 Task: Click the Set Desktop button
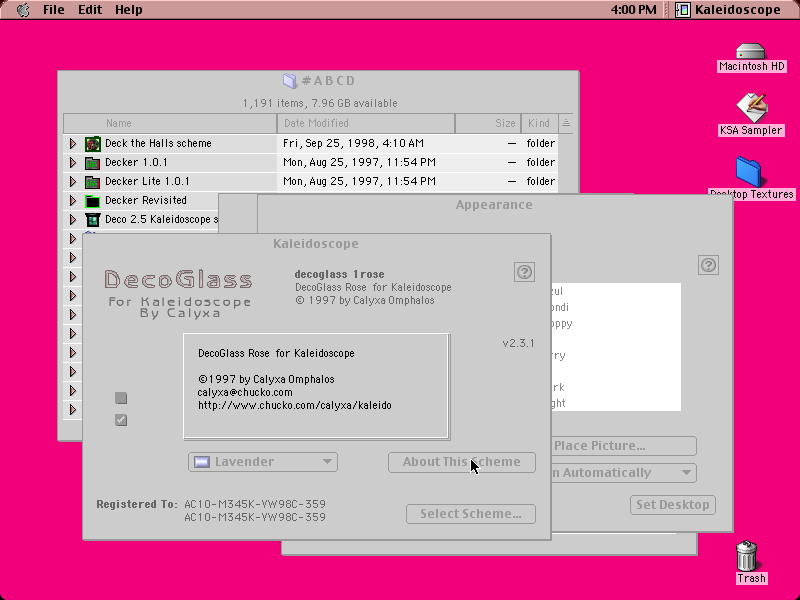[672, 505]
